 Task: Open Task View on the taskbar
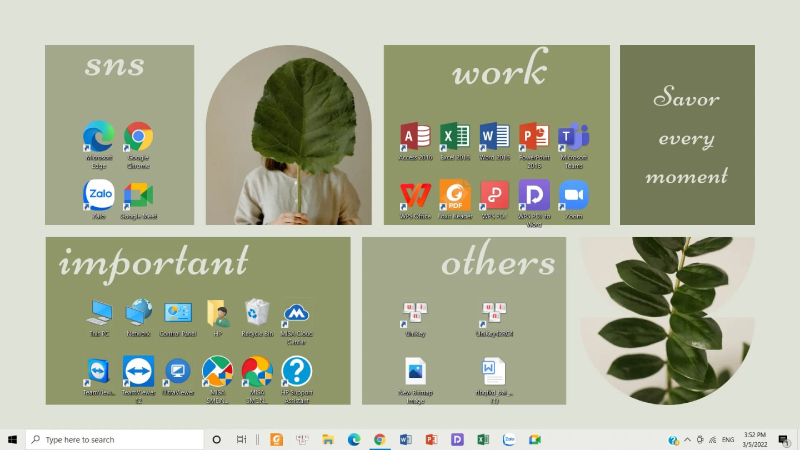[241, 439]
